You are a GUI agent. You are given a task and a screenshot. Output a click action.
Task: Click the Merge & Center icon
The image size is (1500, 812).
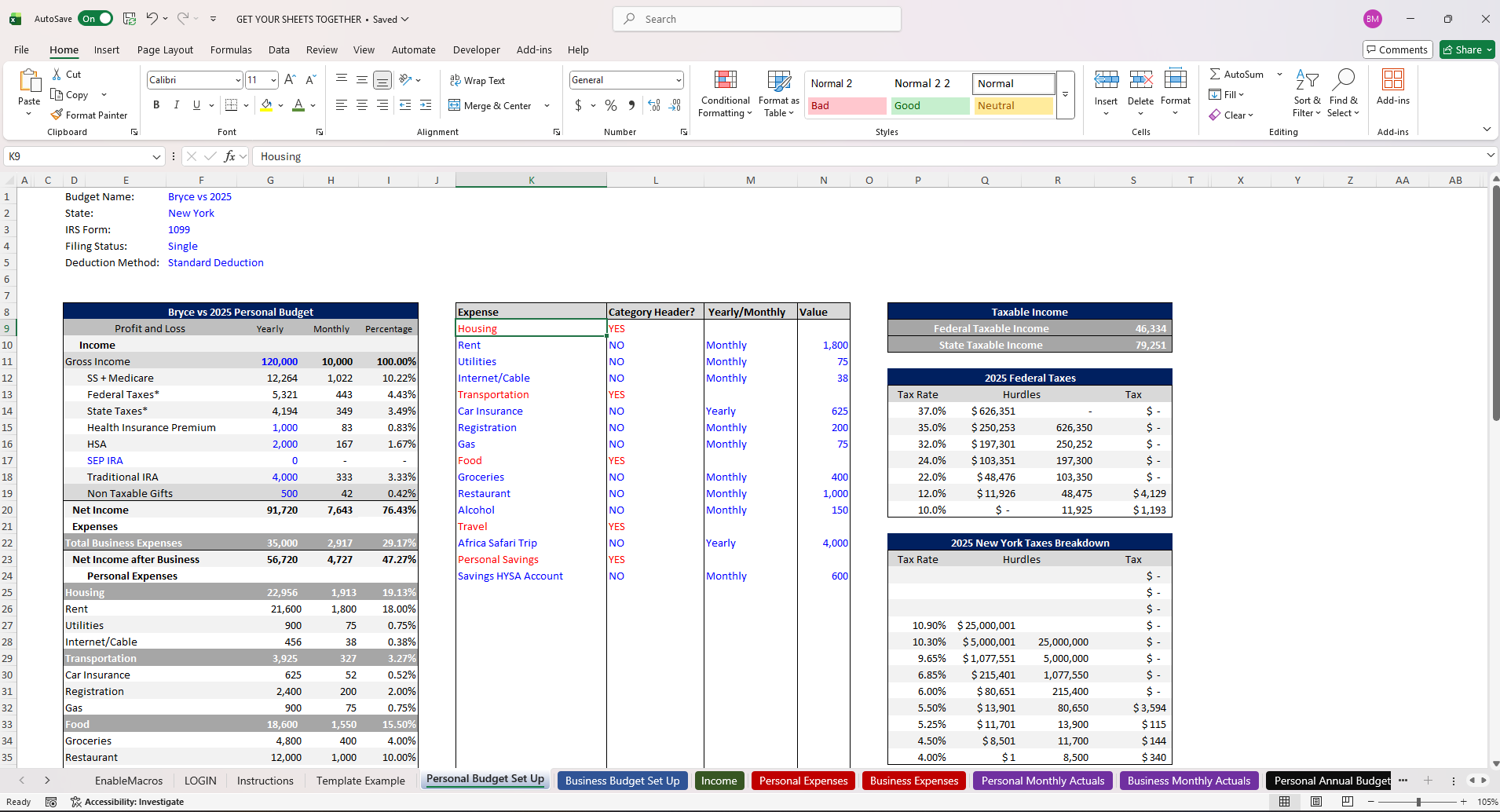pyautogui.click(x=455, y=105)
